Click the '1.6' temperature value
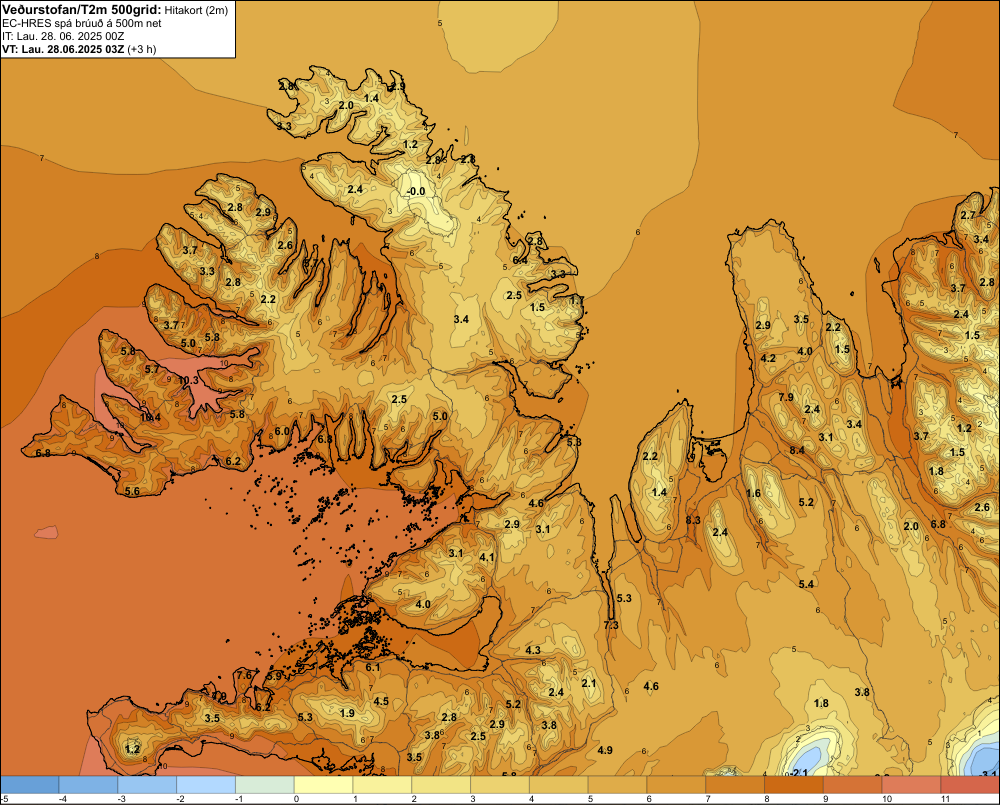The height and width of the screenshot is (805, 1000). [x=753, y=493]
